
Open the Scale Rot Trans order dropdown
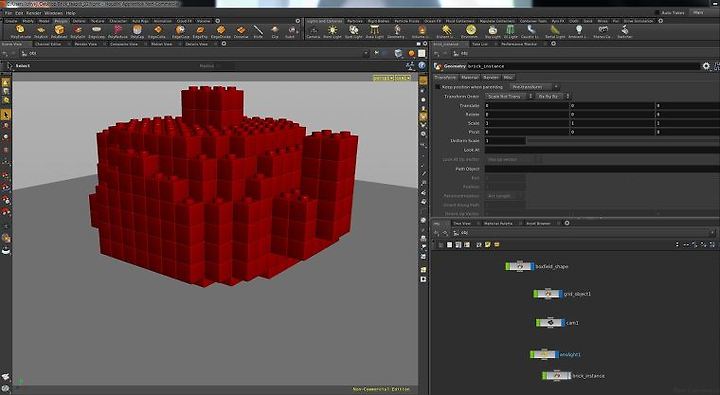coord(509,96)
